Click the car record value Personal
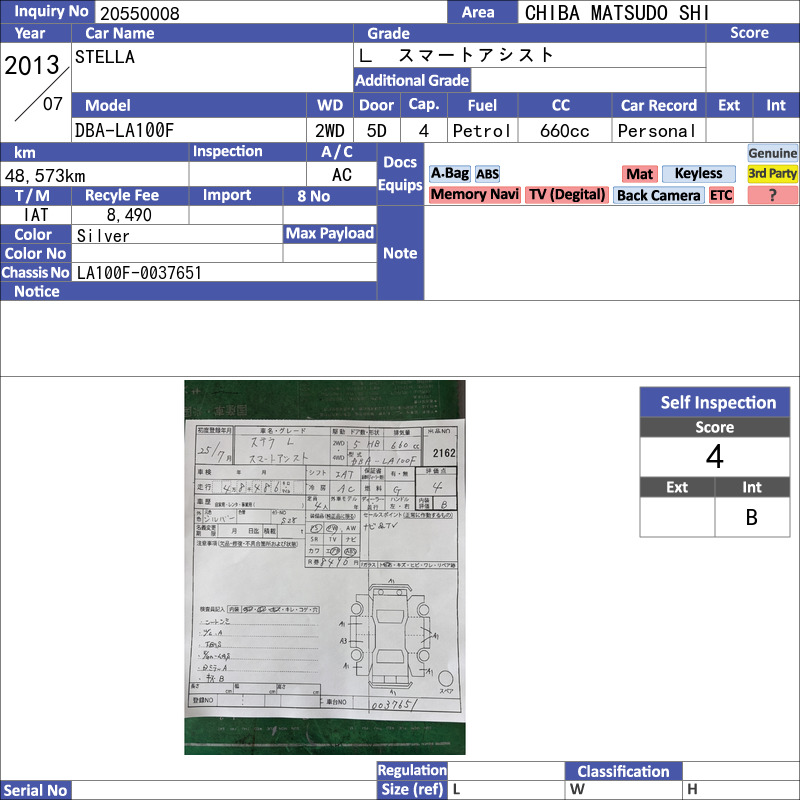800x800 pixels. [x=657, y=131]
